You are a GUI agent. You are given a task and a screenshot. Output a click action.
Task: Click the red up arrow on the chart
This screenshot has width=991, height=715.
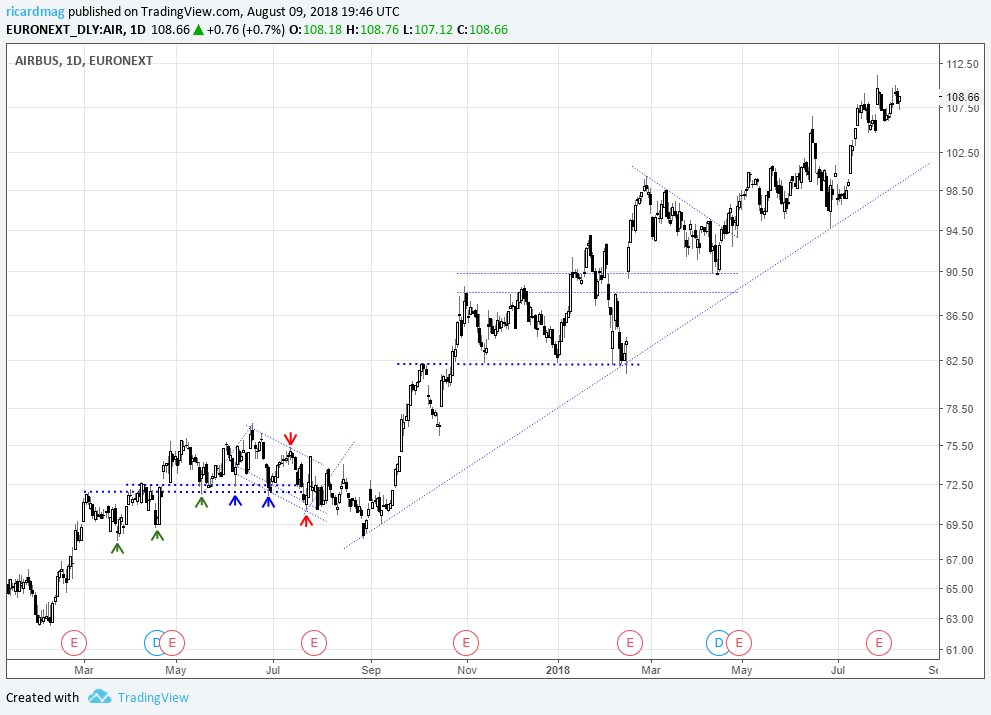(306, 520)
